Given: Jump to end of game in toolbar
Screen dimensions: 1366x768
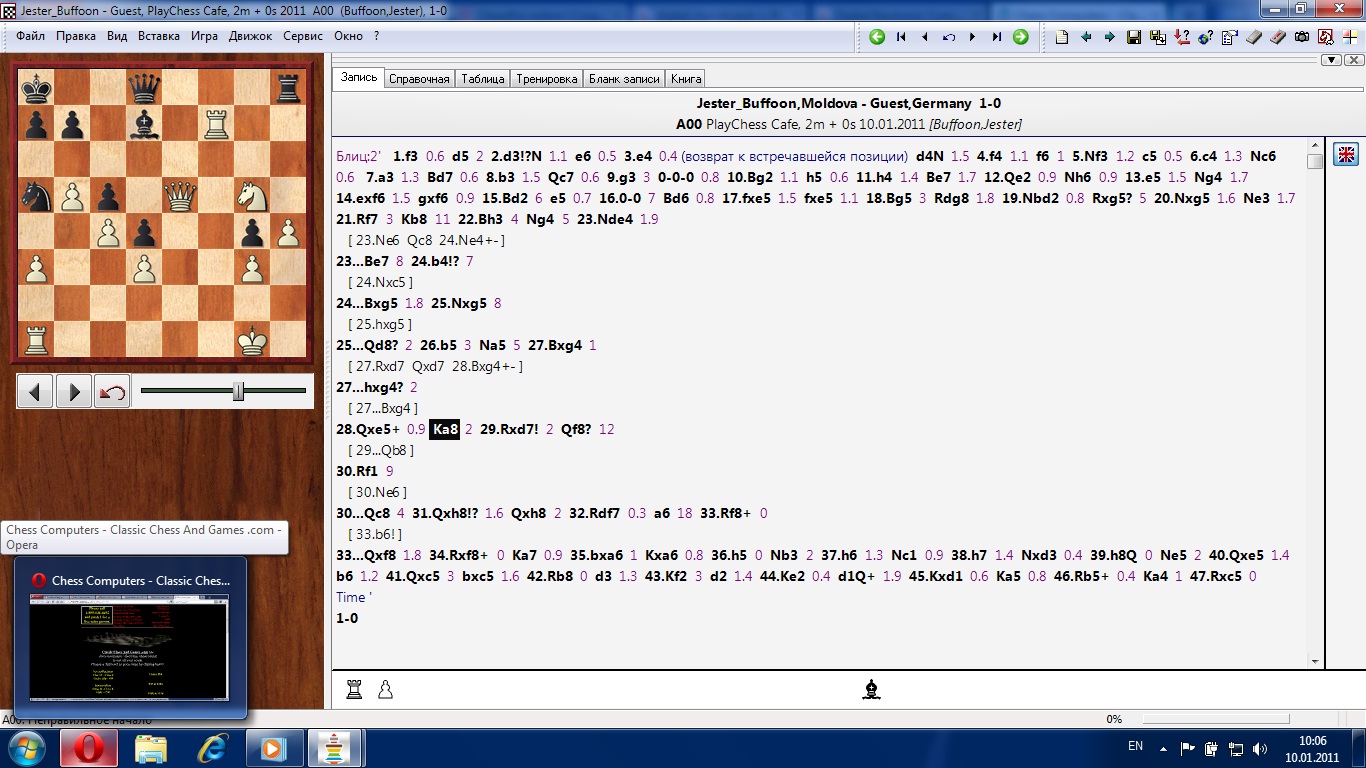Looking at the screenshot, I should pos(996,37).
